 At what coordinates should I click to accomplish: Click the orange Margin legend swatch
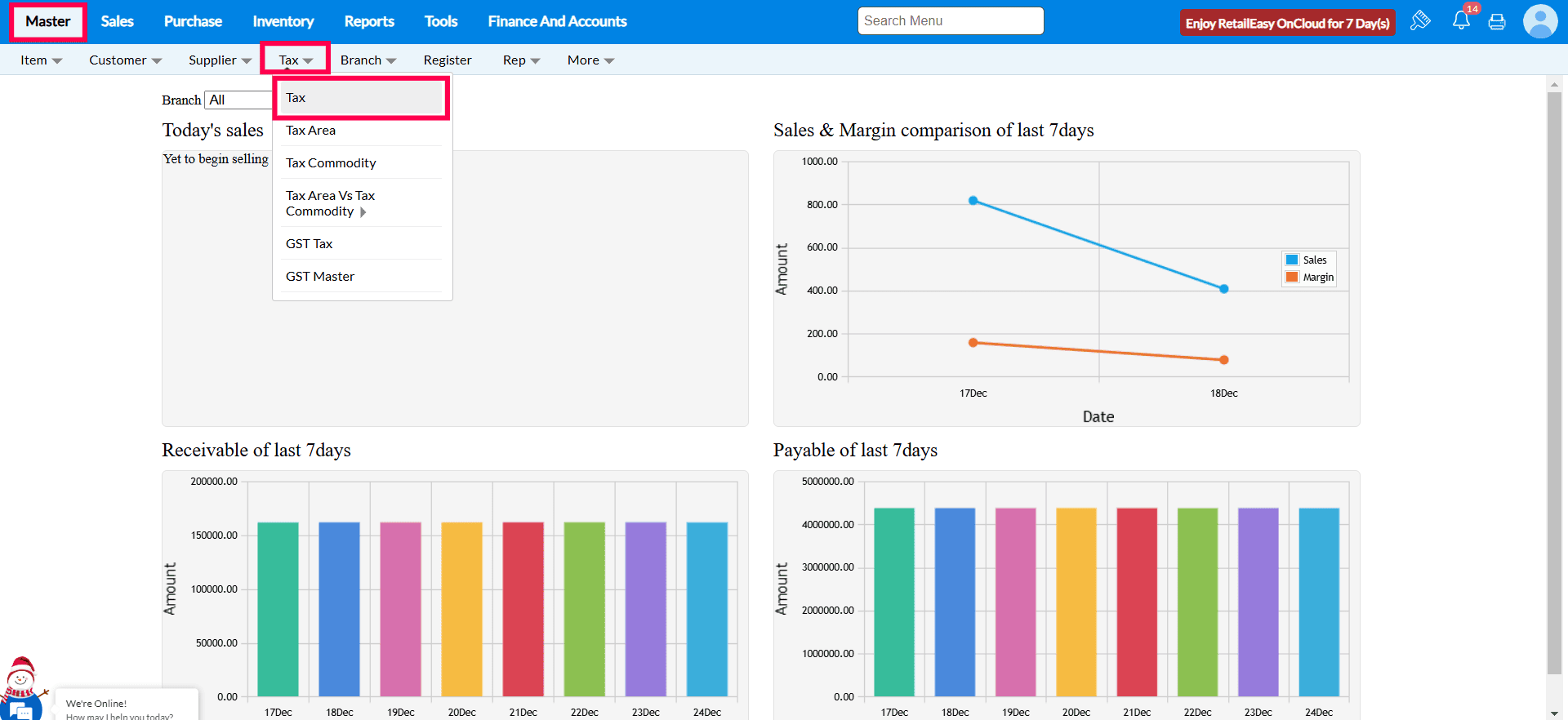1292,278
